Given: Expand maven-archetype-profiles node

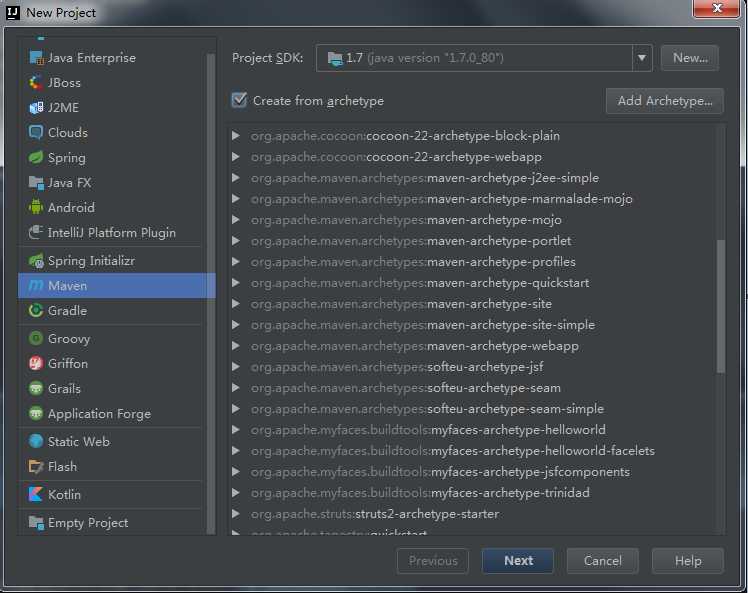Looking at the screenshot, I should click(236, 261).
